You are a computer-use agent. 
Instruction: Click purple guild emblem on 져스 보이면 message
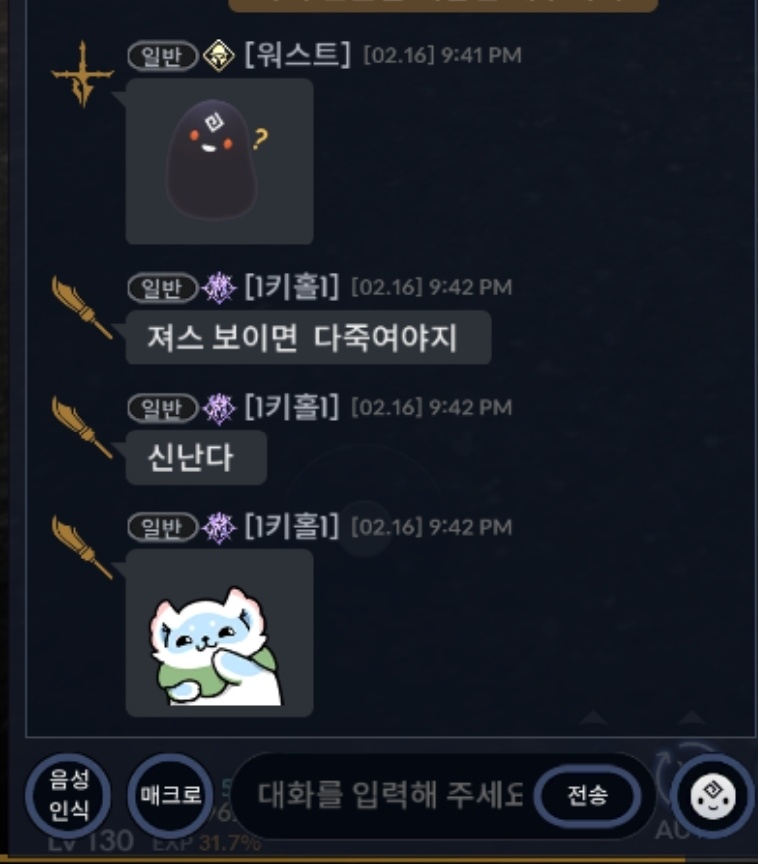[x=219, y=288]
